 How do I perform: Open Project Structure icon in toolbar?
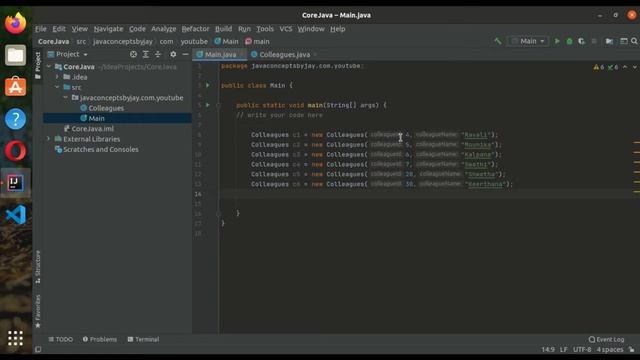point(609,41)
